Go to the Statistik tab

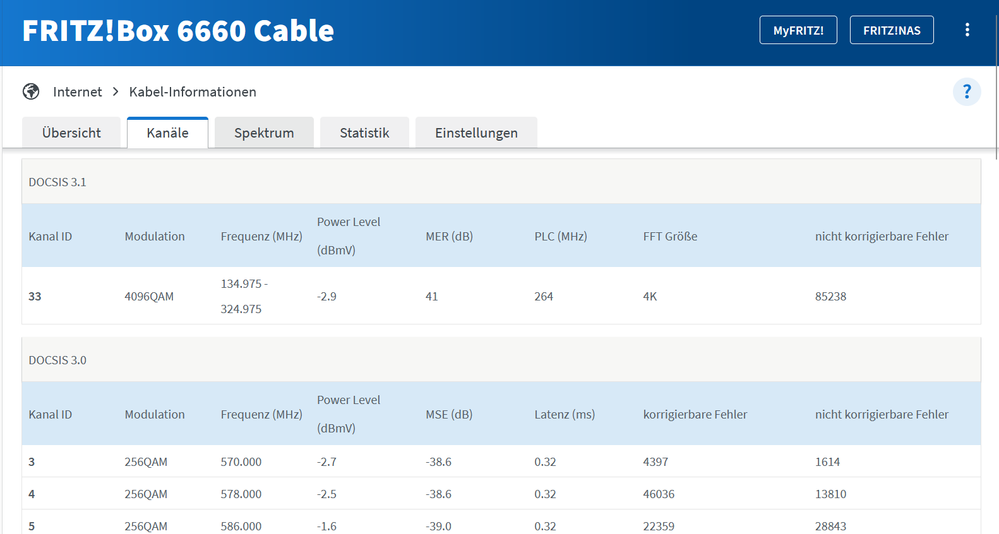click(364, 133)
